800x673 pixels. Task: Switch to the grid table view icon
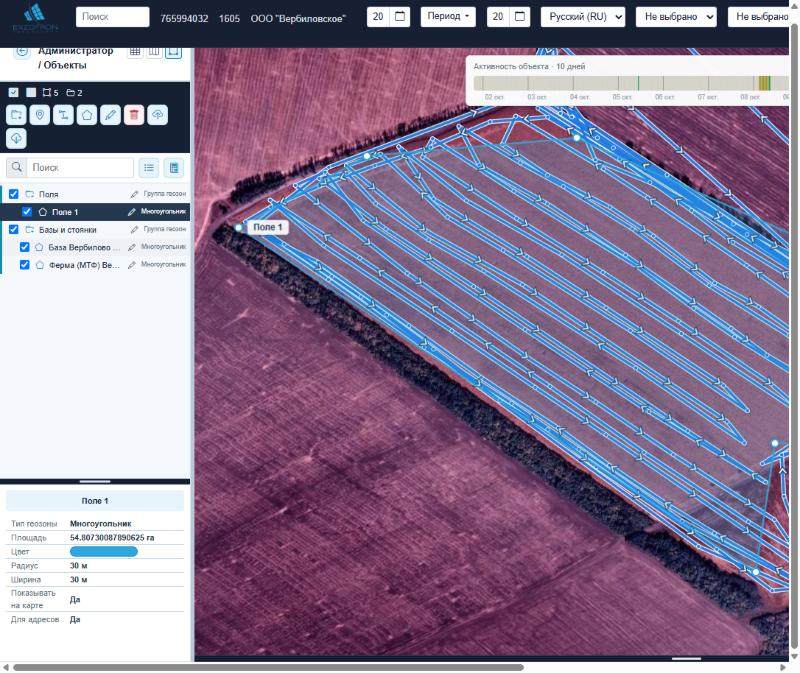[x=135, y=52]
